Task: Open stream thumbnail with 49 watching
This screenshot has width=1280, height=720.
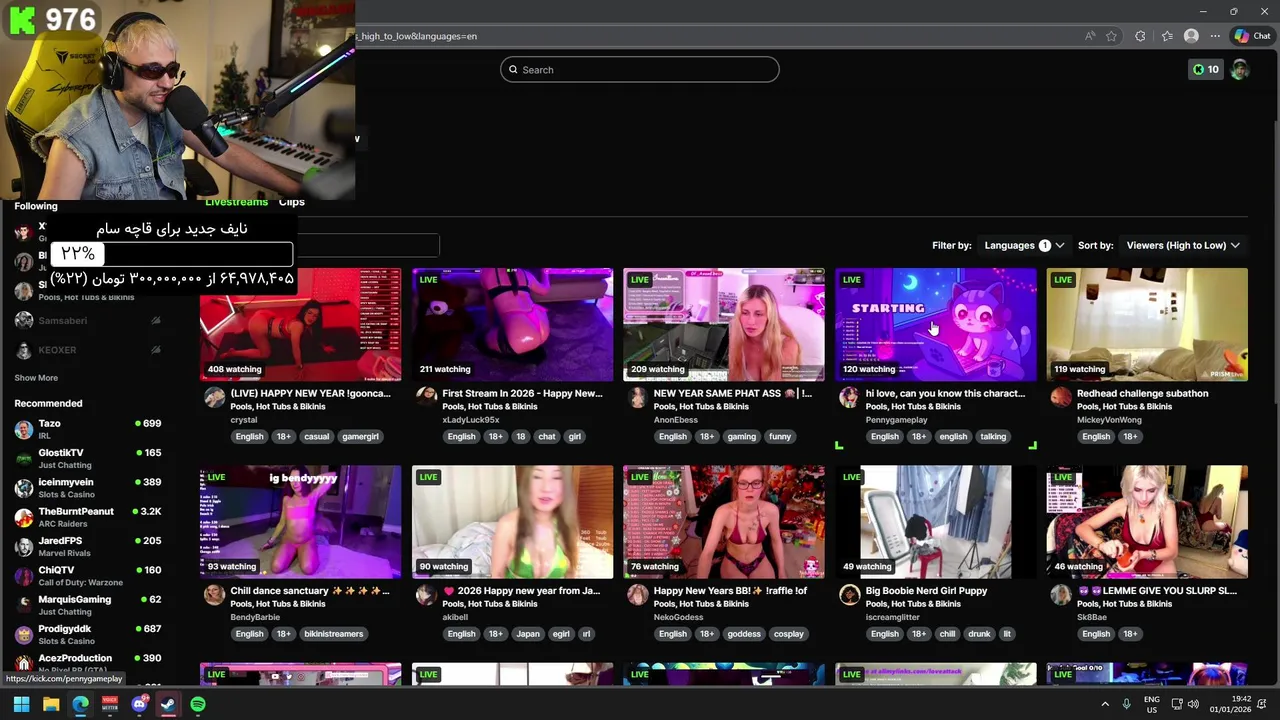Action: tap(936, 522)
